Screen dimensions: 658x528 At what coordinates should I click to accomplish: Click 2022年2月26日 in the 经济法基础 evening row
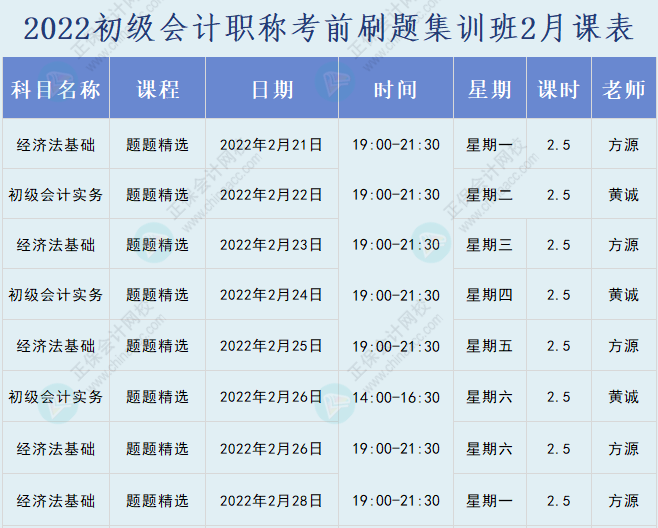click(x=271, y=449)
